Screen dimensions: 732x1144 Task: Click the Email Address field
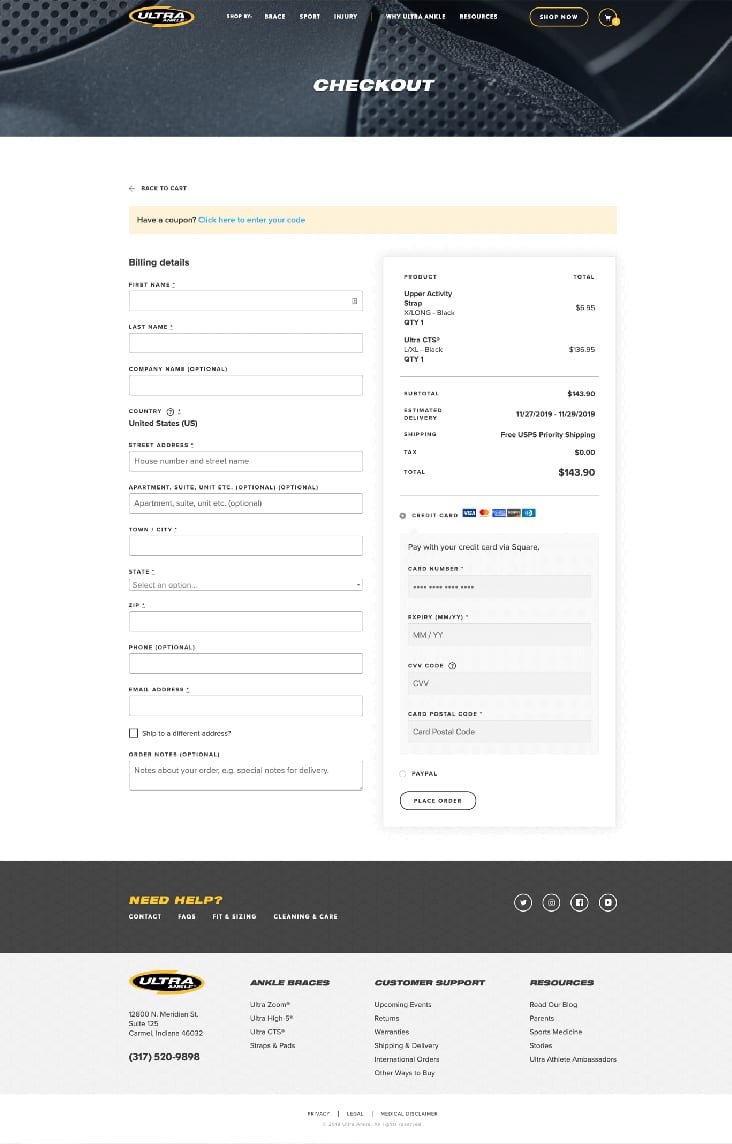click(x=246, y=706)
